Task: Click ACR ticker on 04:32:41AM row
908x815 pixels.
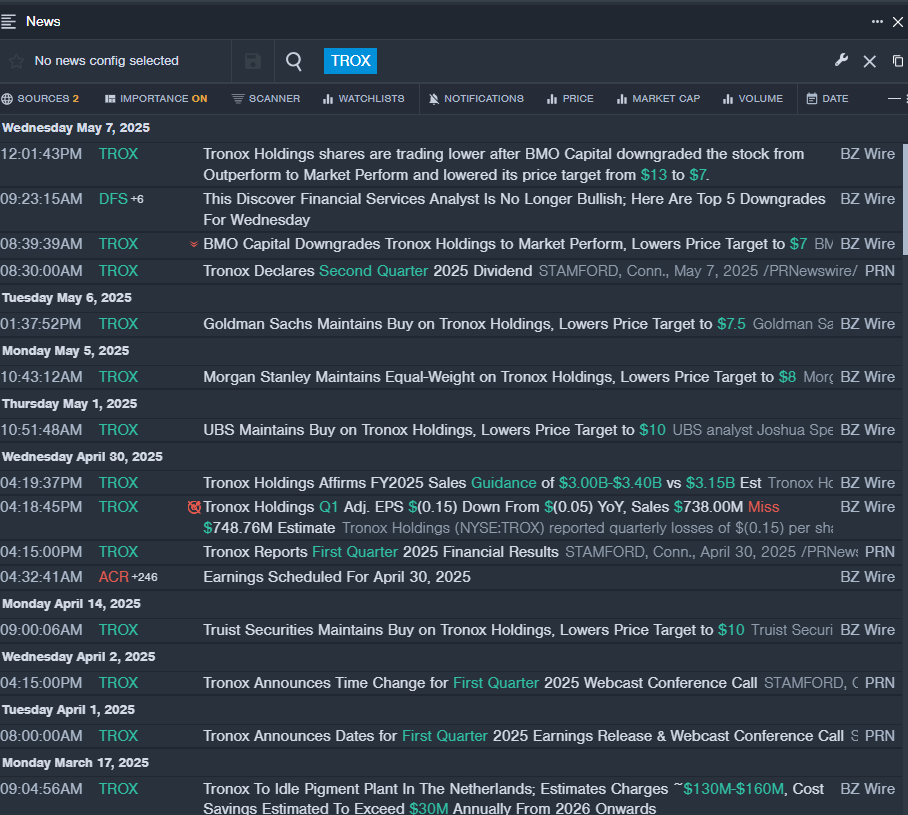Action: pos(114,577)
